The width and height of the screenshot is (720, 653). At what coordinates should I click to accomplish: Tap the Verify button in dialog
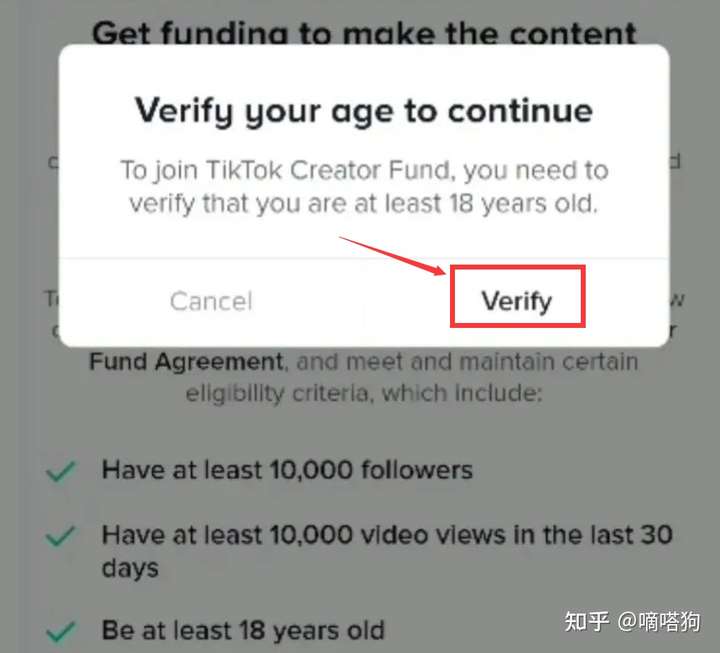517,301
